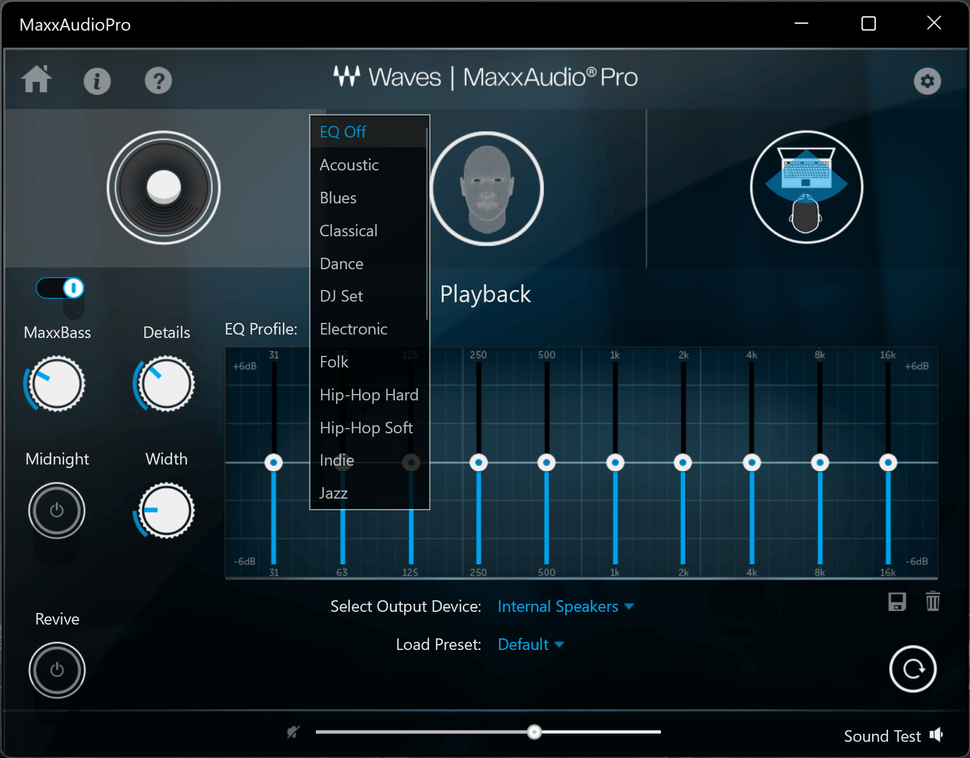The width and height of the screenshot is (970, 758).
Task: Choose the DJ Set EQ profile
Action: click(x=368, y=296)
